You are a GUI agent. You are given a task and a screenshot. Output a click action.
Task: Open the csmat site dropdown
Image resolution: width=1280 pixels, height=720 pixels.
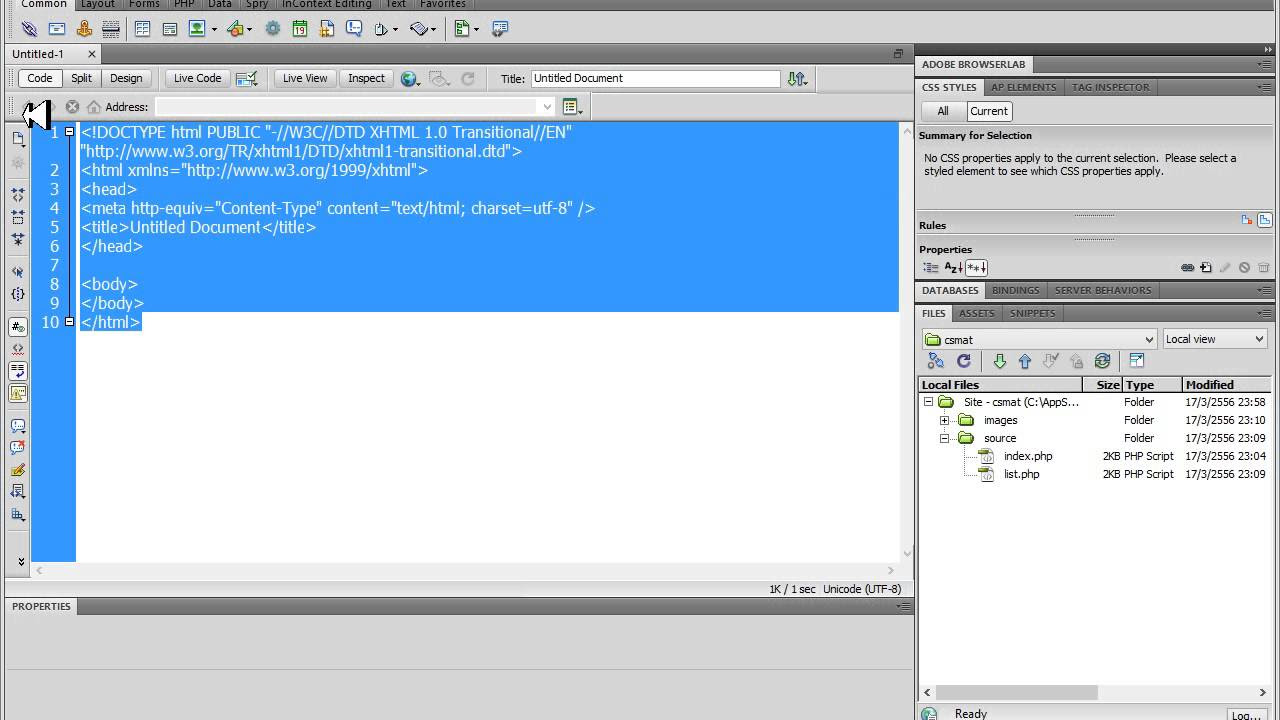[1149, 339]
